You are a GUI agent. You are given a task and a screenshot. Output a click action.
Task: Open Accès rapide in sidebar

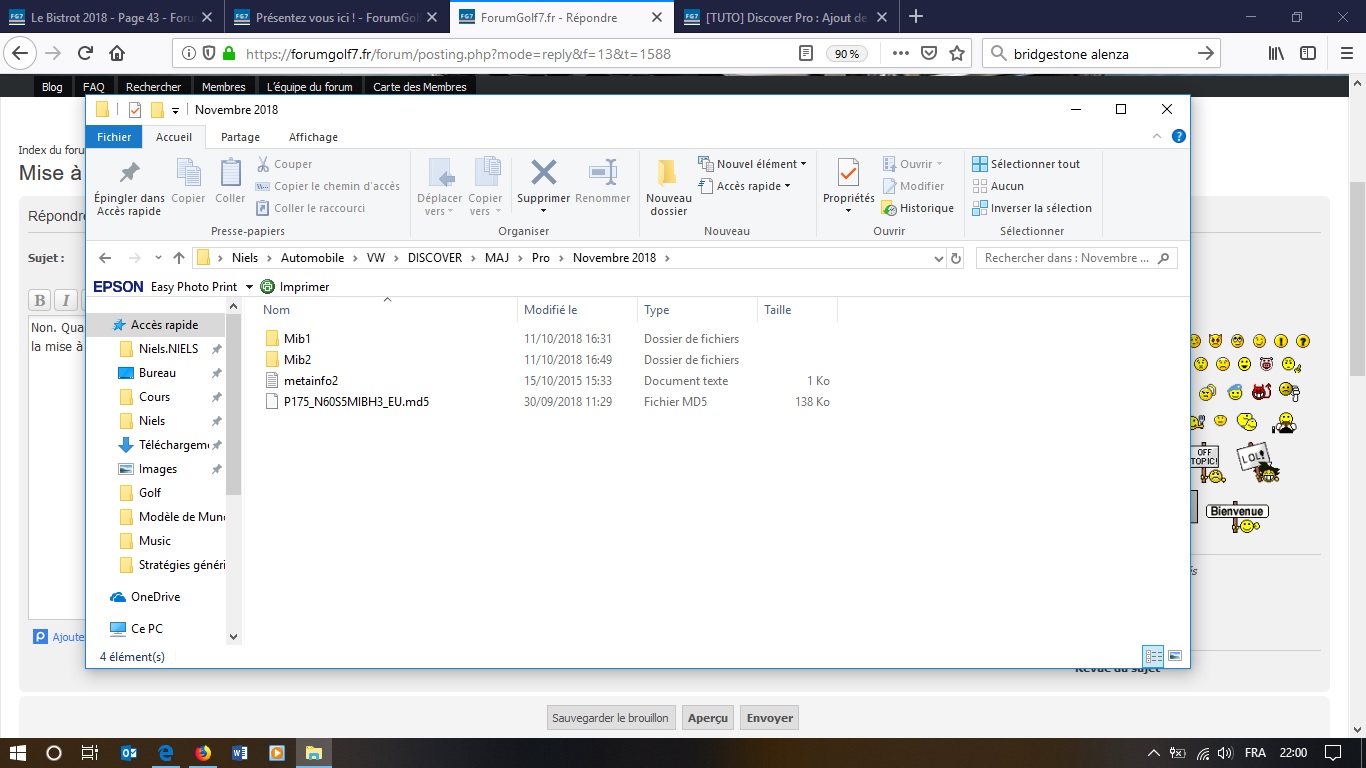coord(164,325)
